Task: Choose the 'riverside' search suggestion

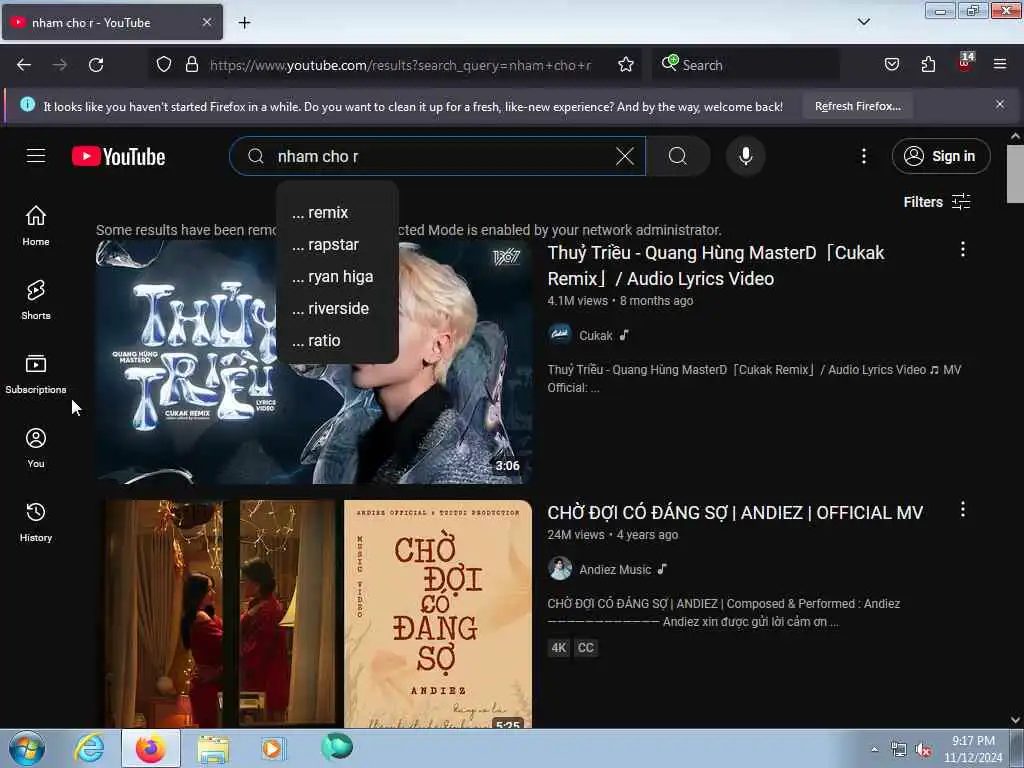Action: coord(337,309)
